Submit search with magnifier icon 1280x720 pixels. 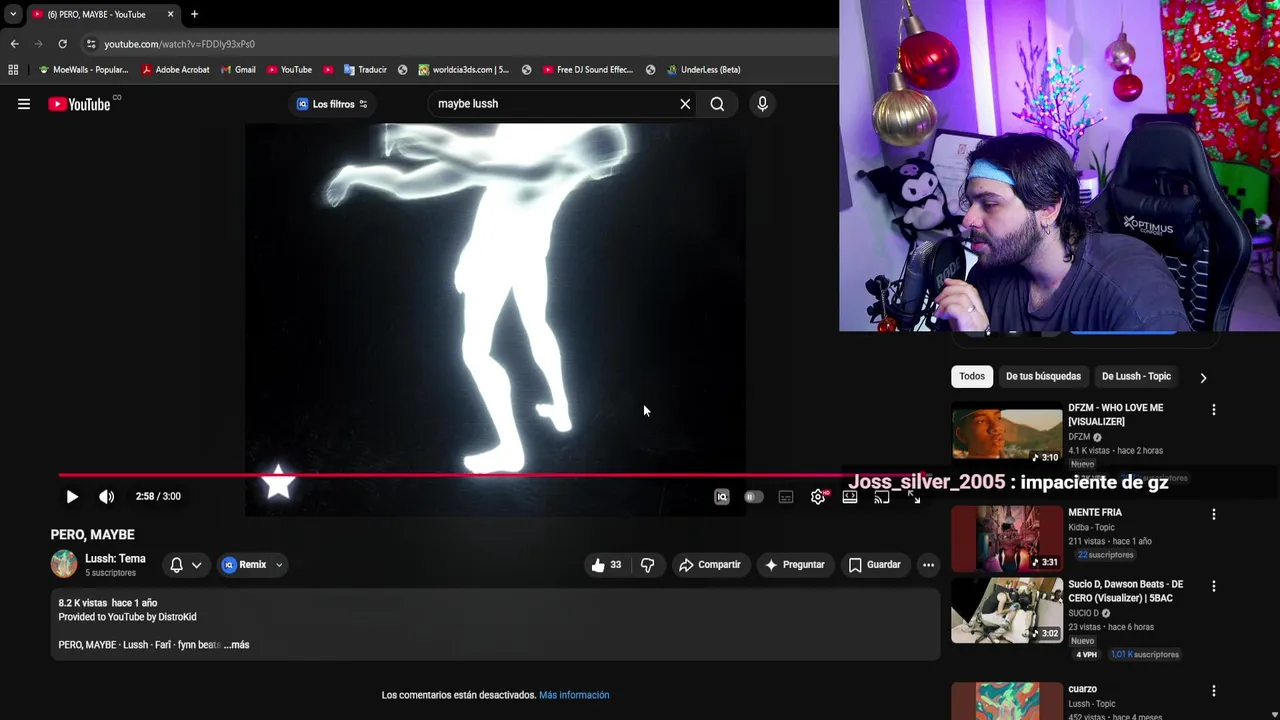[717, 104]
